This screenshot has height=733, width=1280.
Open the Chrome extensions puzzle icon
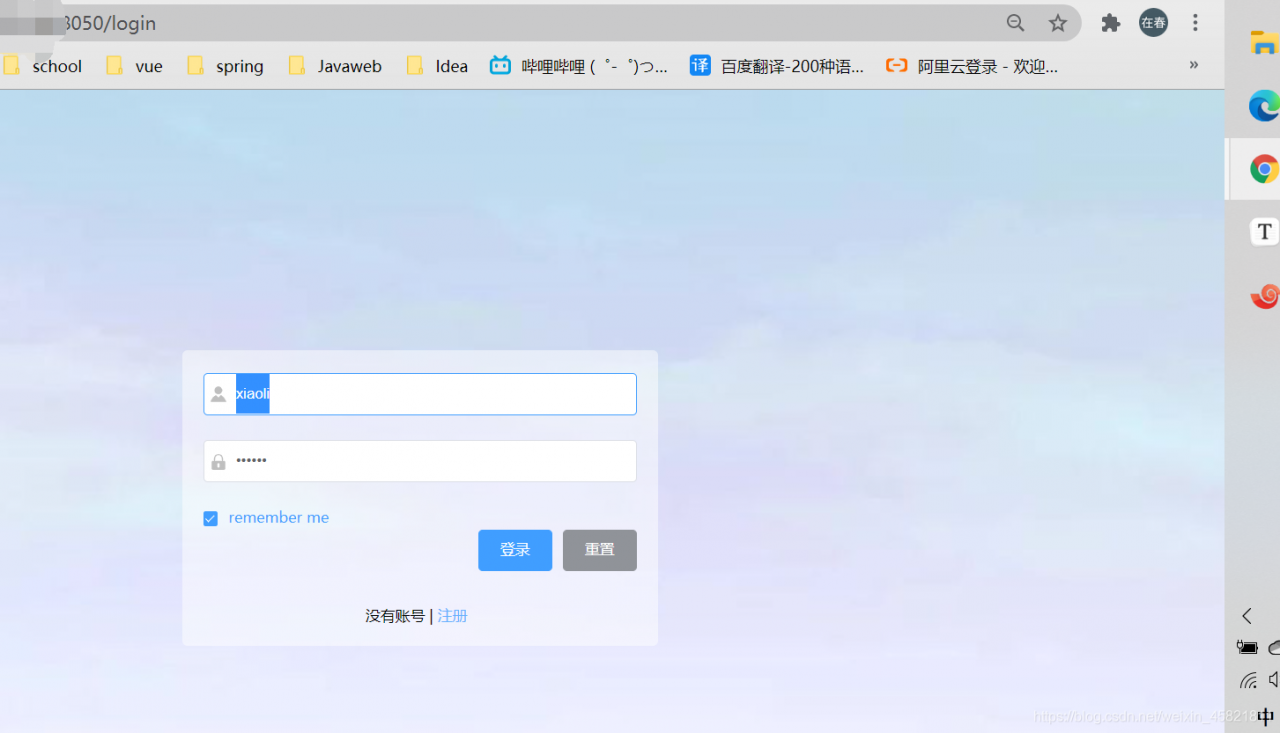[1110, 22]
